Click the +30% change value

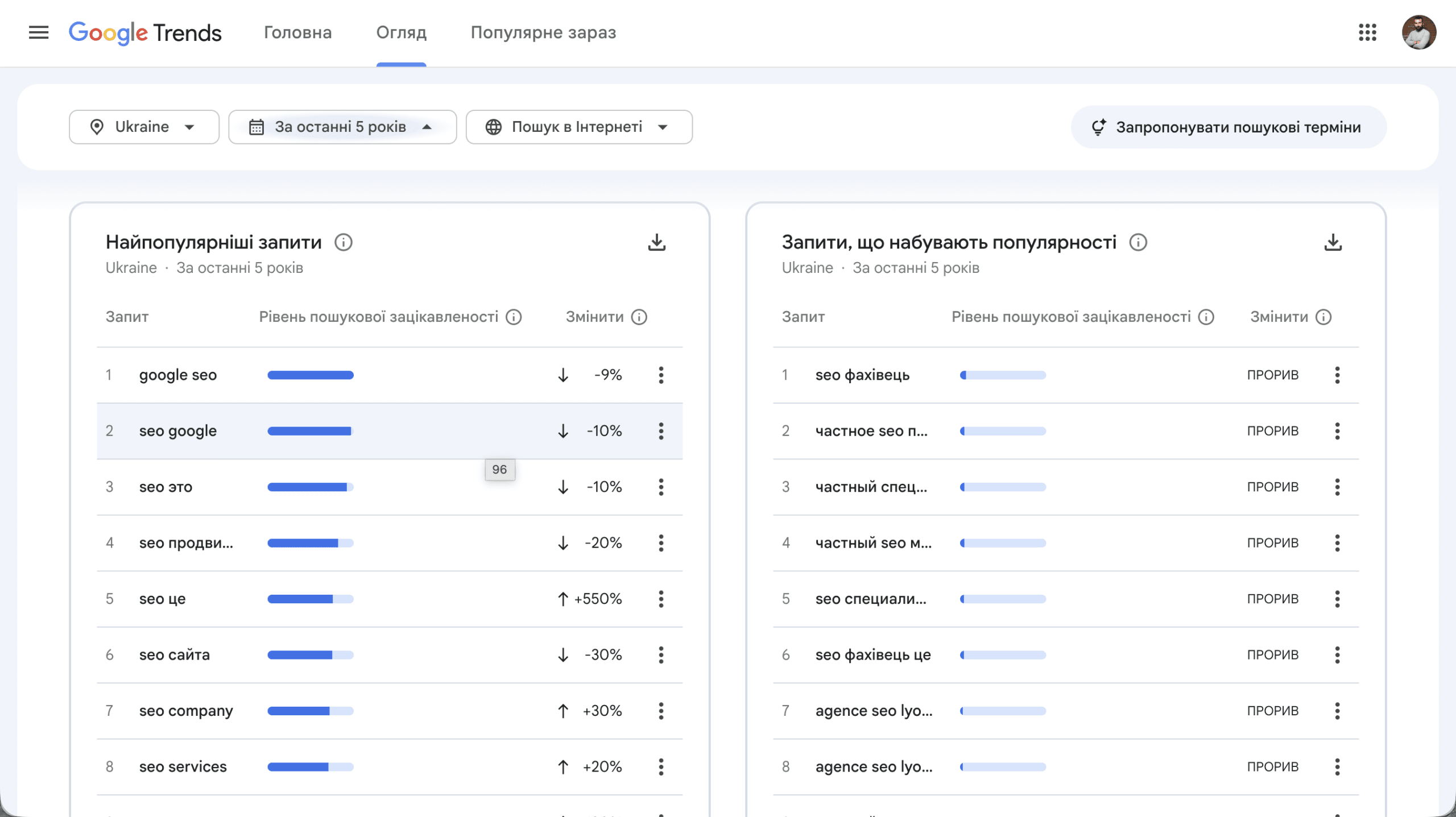tap(602, 711)
